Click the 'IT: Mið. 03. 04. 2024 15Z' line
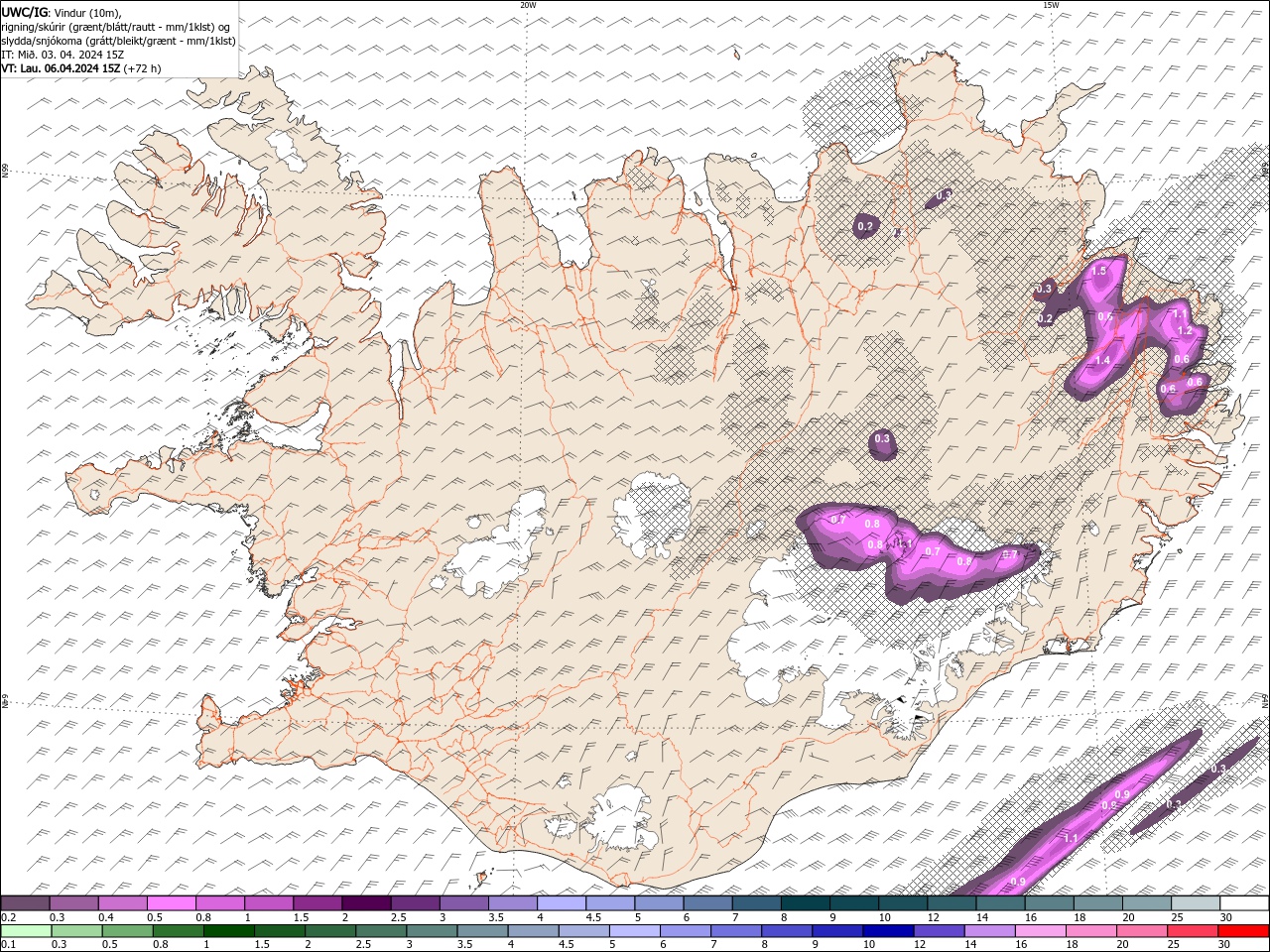 [63, 55]
